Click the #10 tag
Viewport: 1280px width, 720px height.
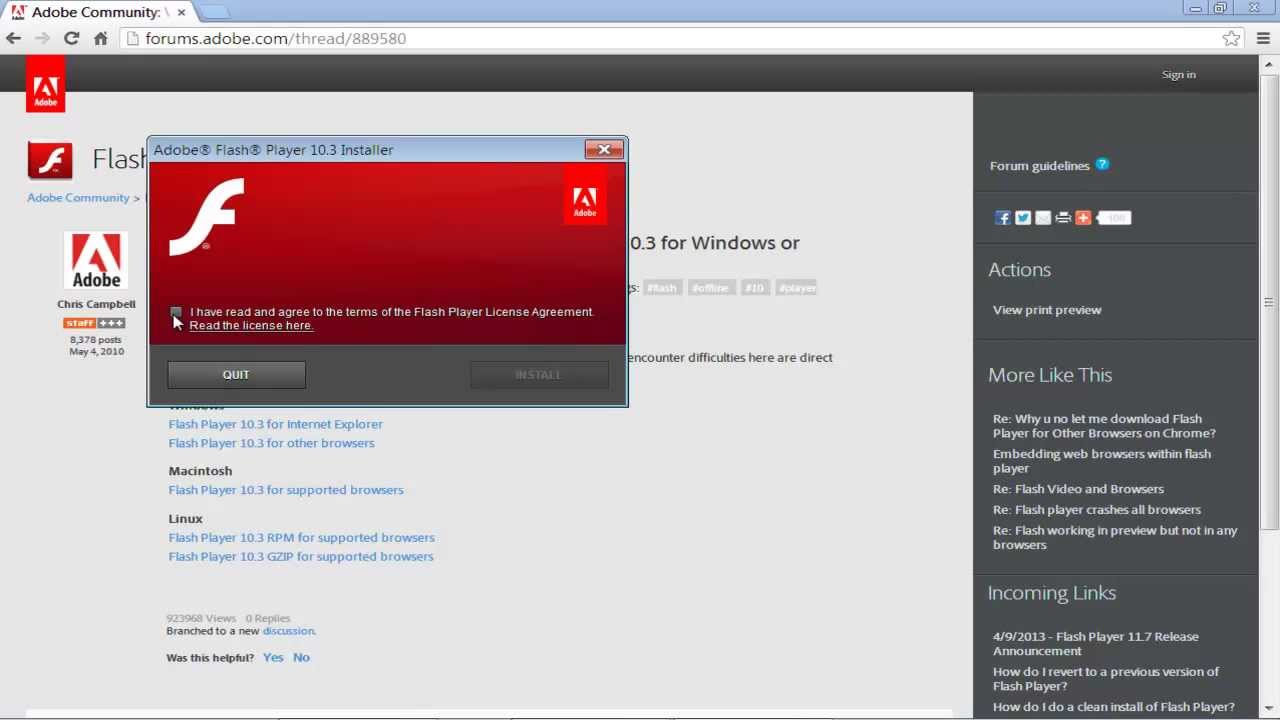754,288
